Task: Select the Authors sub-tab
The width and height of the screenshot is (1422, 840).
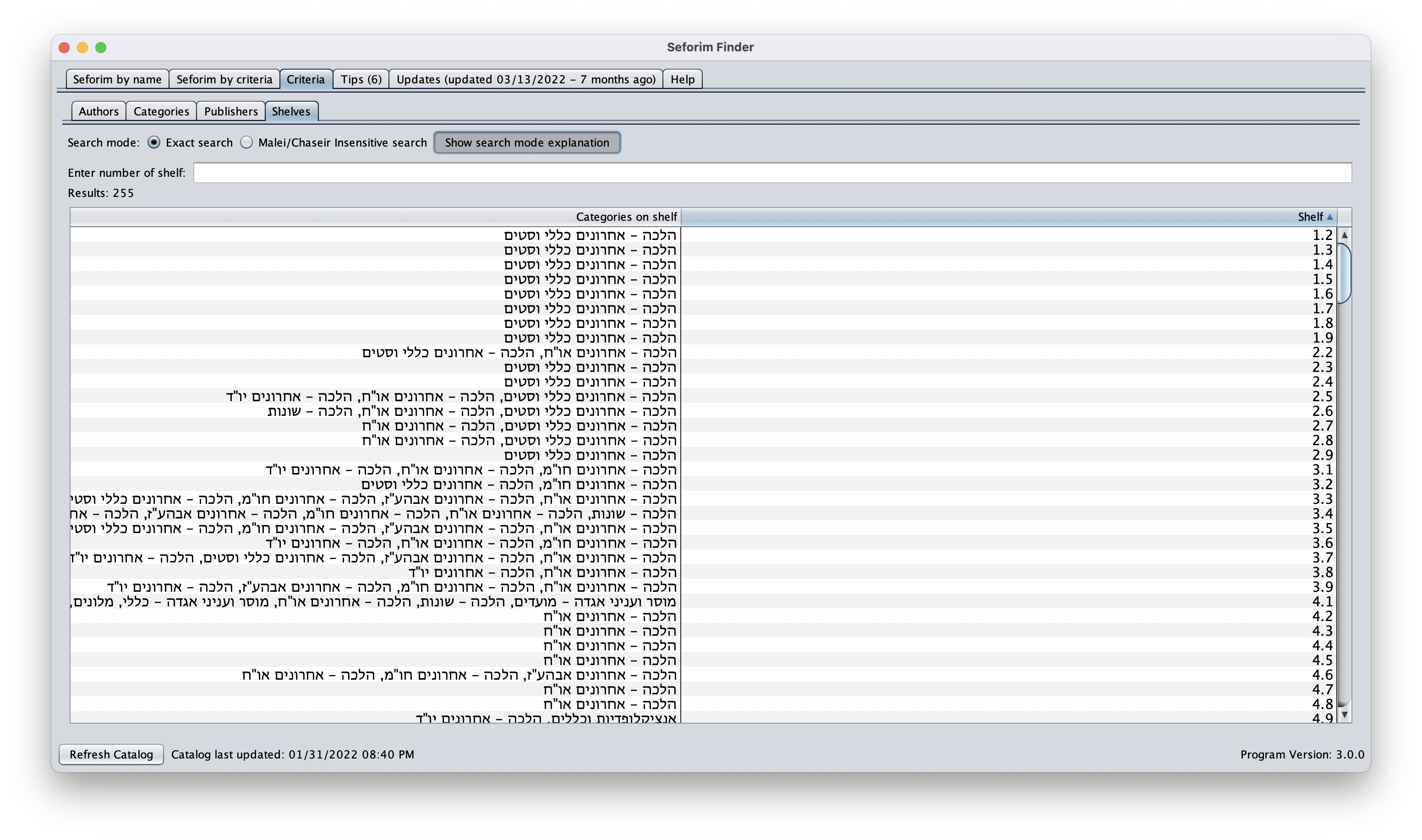Action: pyautogui.click(x=98, y=110)
